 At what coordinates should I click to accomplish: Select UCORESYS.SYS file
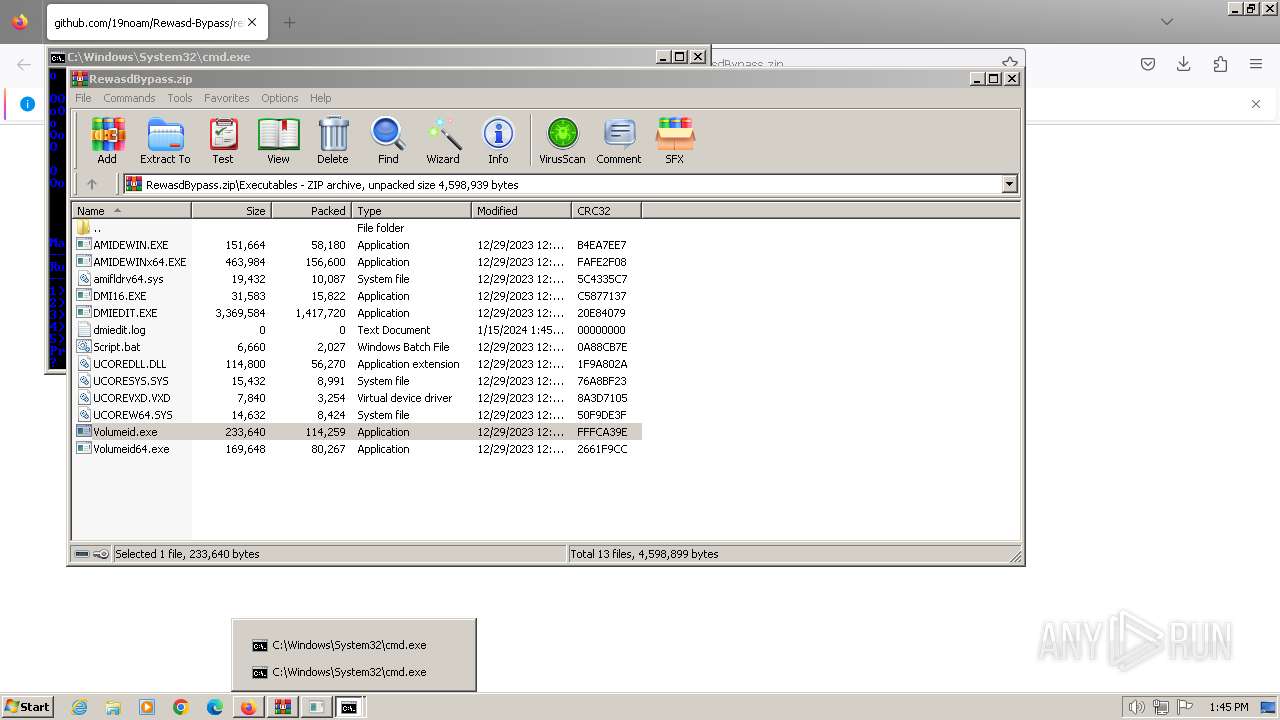[358, 381]
